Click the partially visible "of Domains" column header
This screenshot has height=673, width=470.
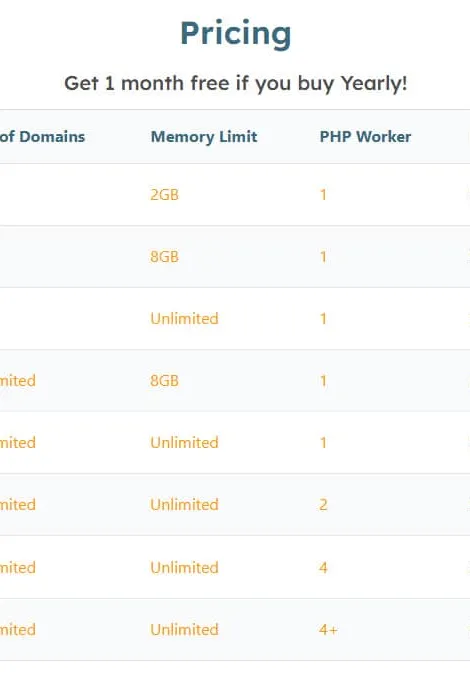point(42,136)
